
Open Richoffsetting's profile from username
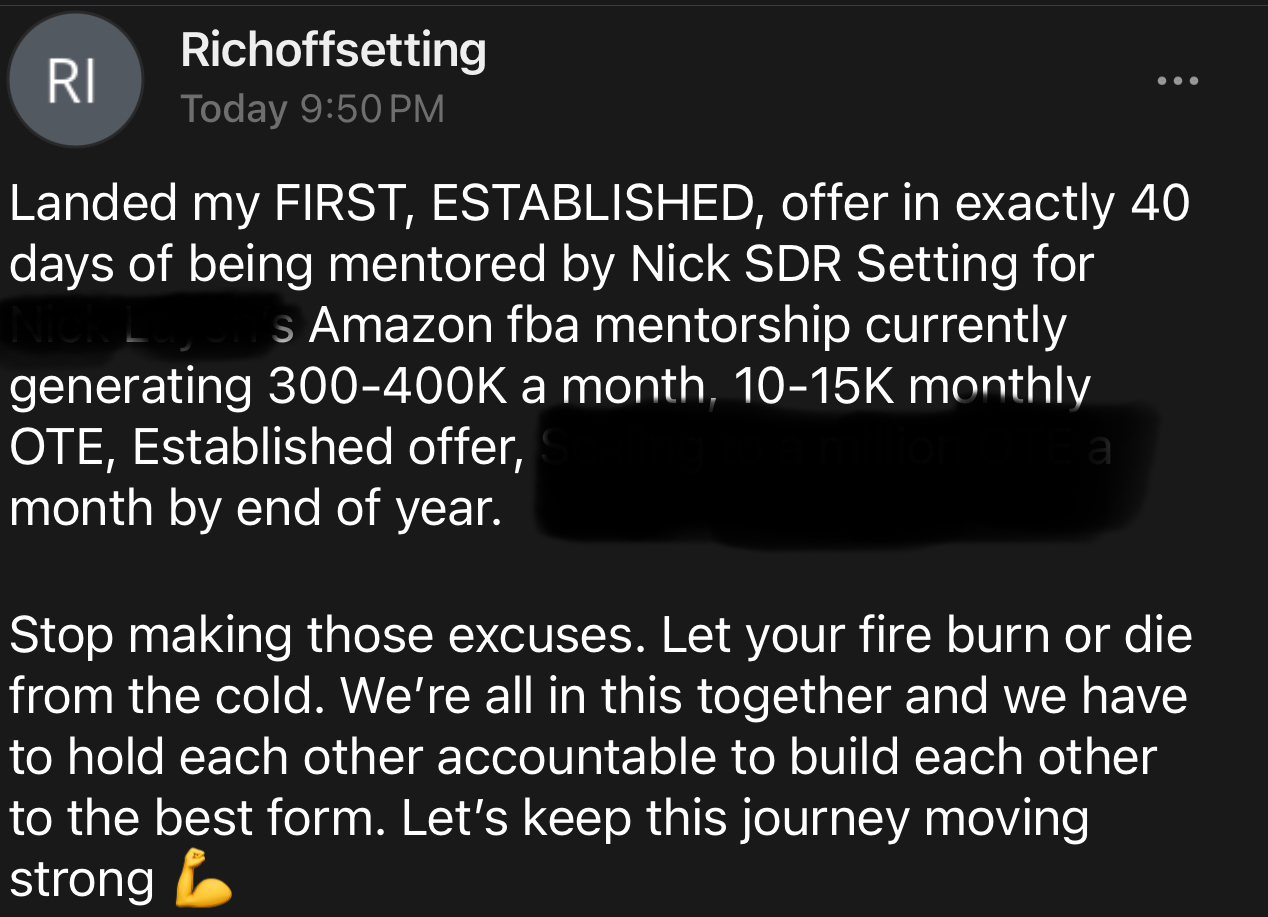click(x=333, y=50)
